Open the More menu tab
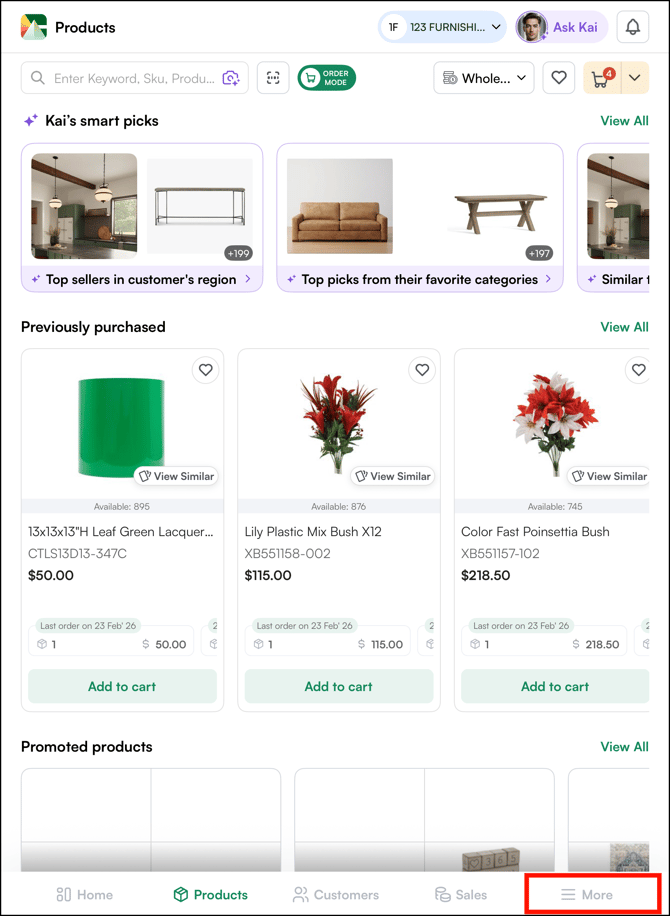The width and height of the screenshot is (670, 916). [587, 894]
